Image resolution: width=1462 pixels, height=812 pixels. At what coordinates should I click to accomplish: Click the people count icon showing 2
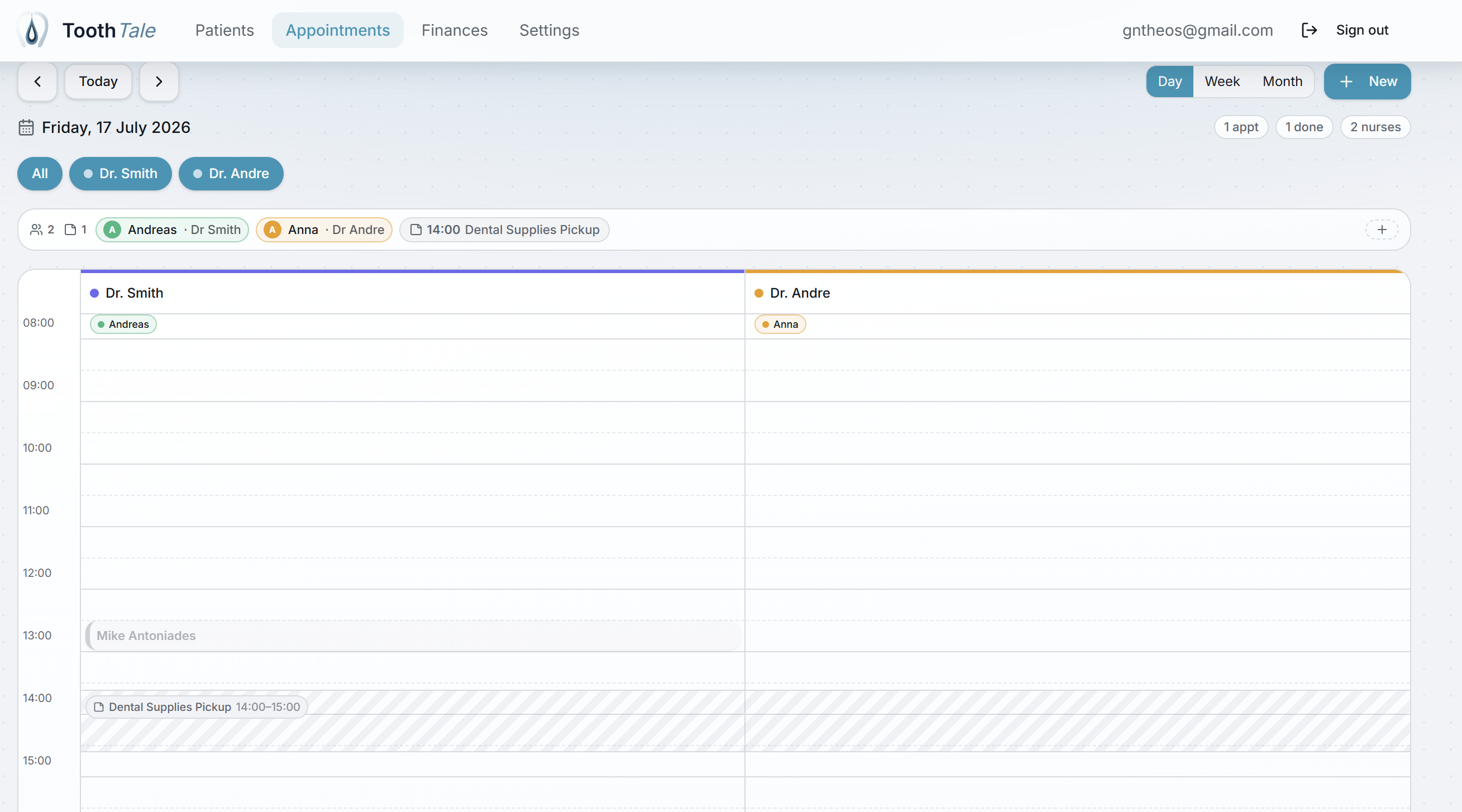pos(36,229)
